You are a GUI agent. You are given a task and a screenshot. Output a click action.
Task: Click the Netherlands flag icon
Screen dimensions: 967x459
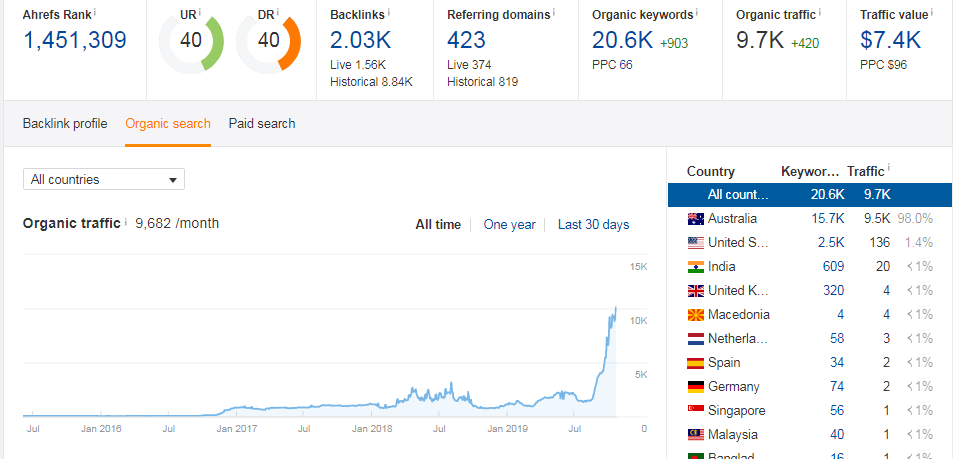[696, 339]
